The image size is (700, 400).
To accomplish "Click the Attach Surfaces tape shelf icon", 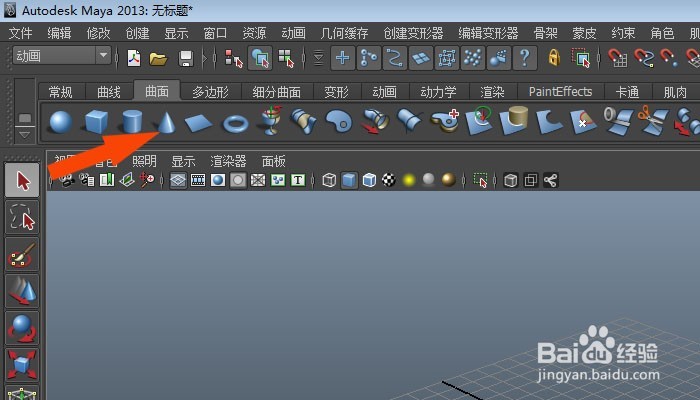I will coord(618,121).
